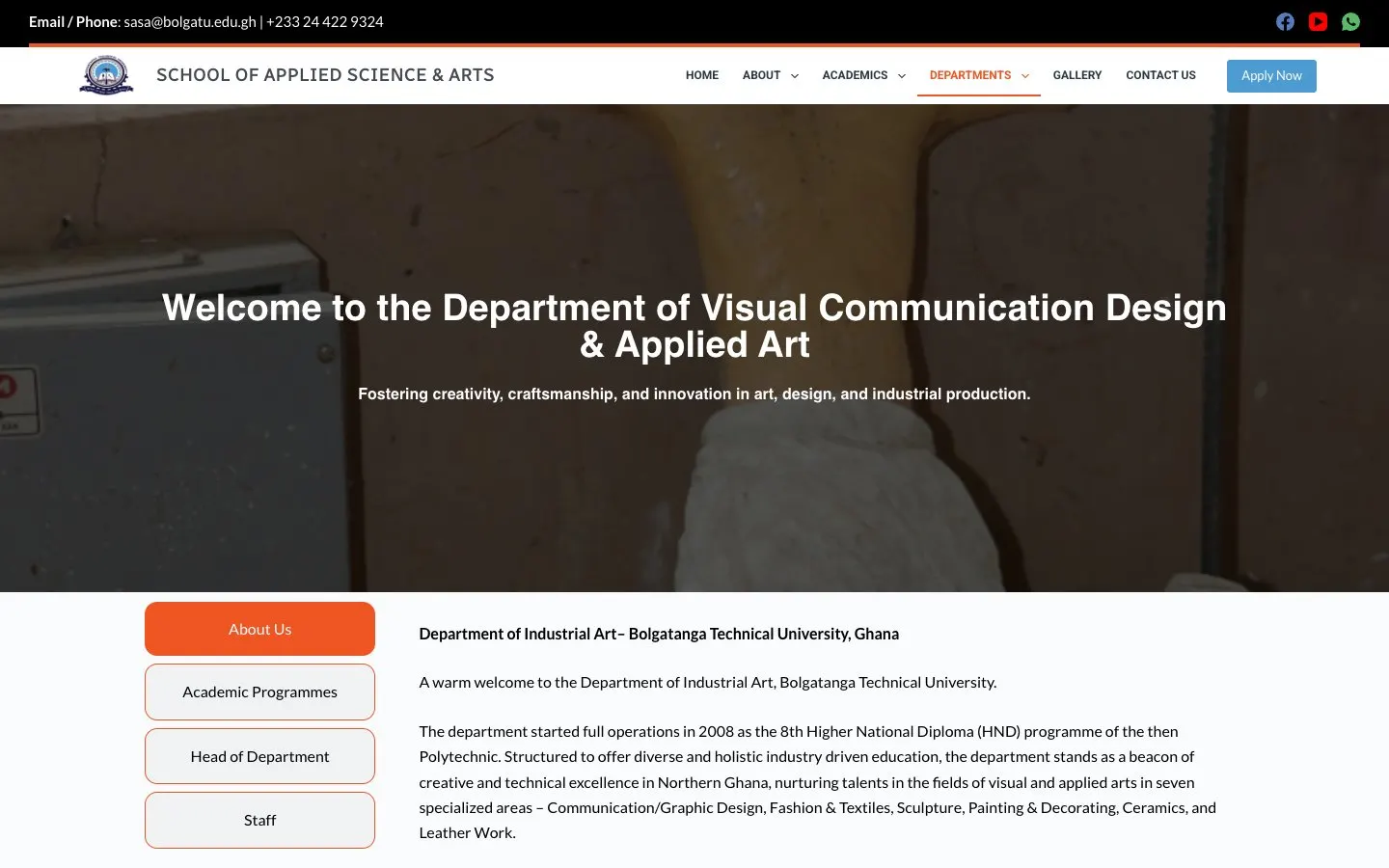Select the About Us tab

tap(259, 629)
